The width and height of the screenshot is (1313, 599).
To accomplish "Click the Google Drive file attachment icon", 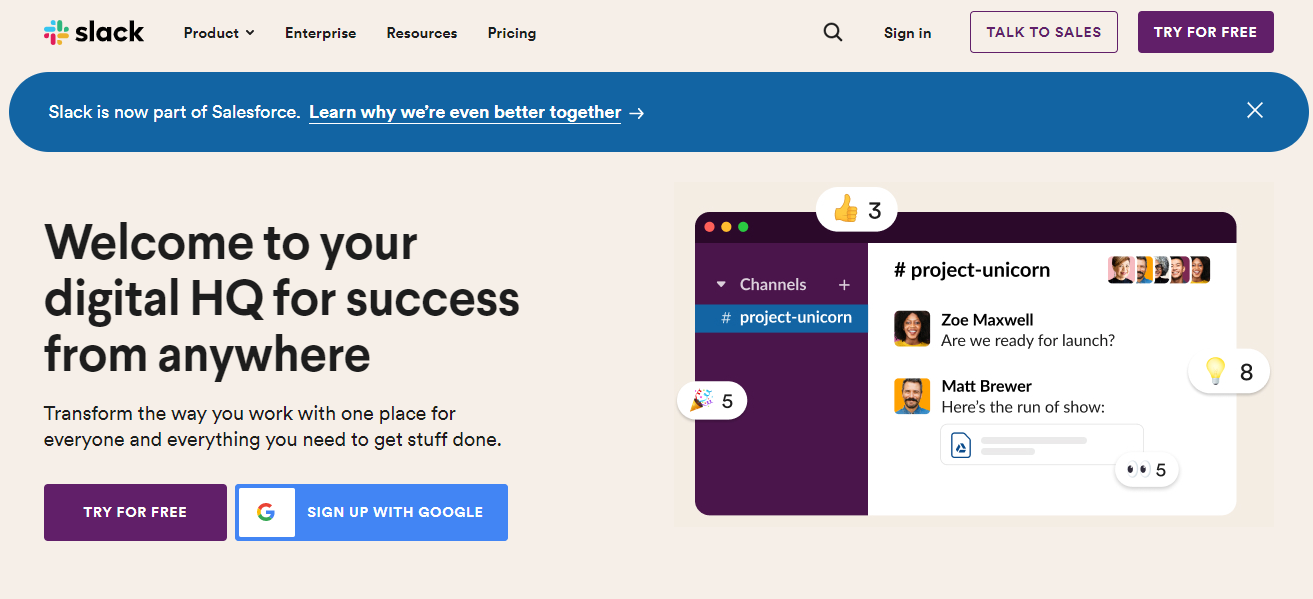I will click(961, 445).
